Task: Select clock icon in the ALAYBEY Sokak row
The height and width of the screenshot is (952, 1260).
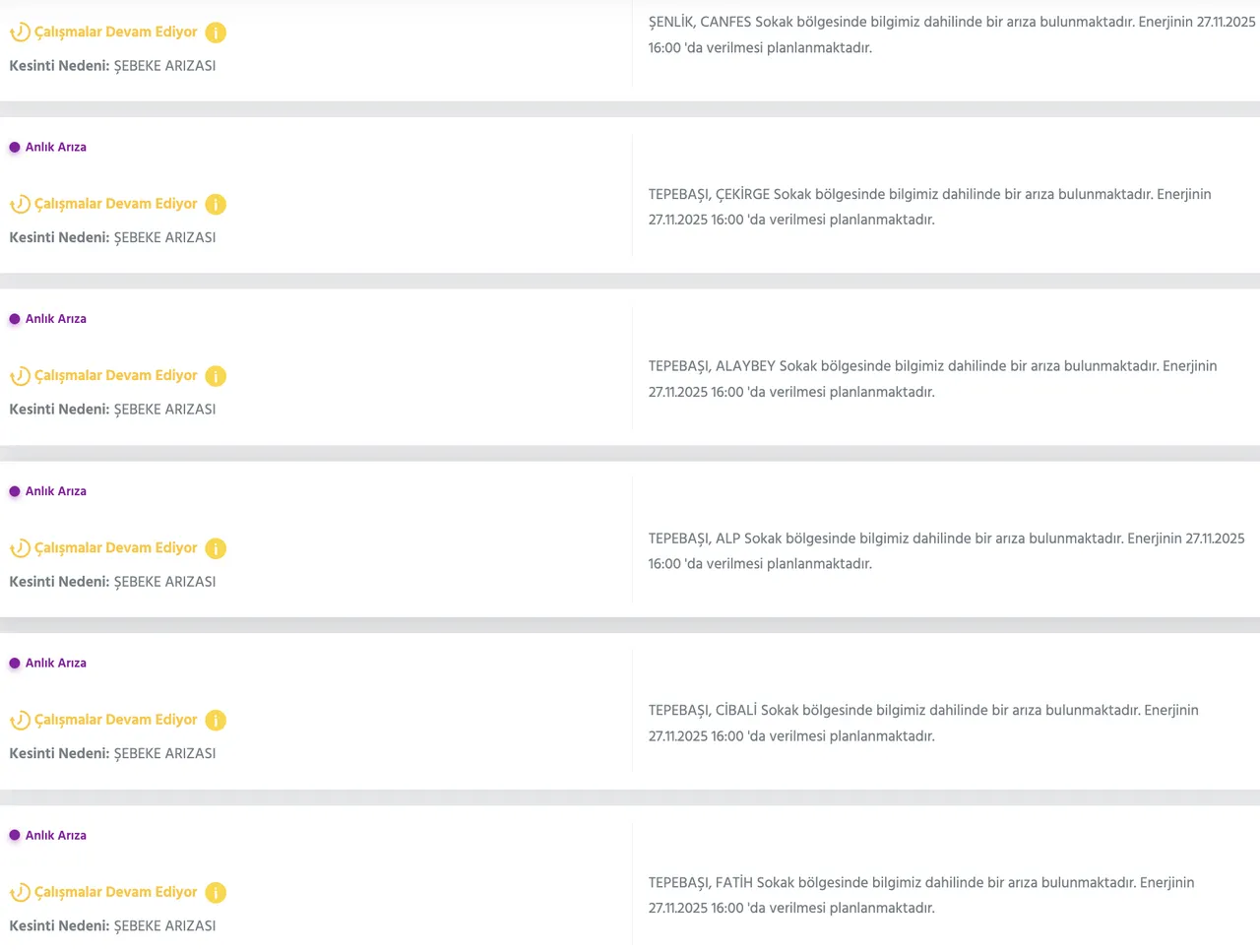Action: [20, 376]
